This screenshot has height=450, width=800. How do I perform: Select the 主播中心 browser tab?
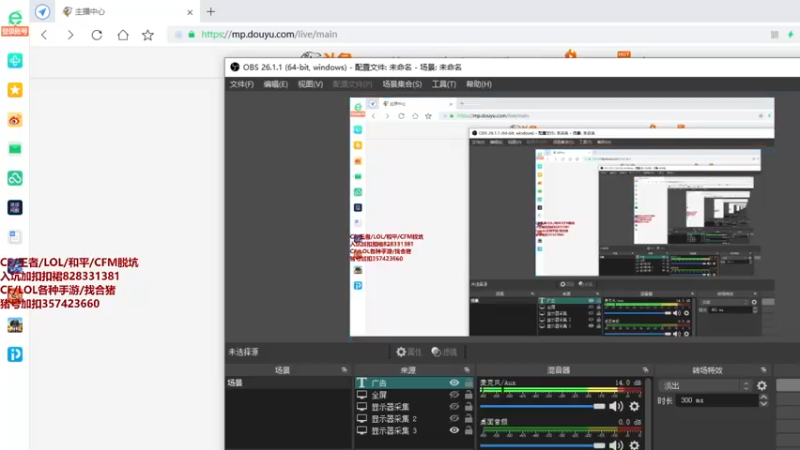[x=128, y=11]
